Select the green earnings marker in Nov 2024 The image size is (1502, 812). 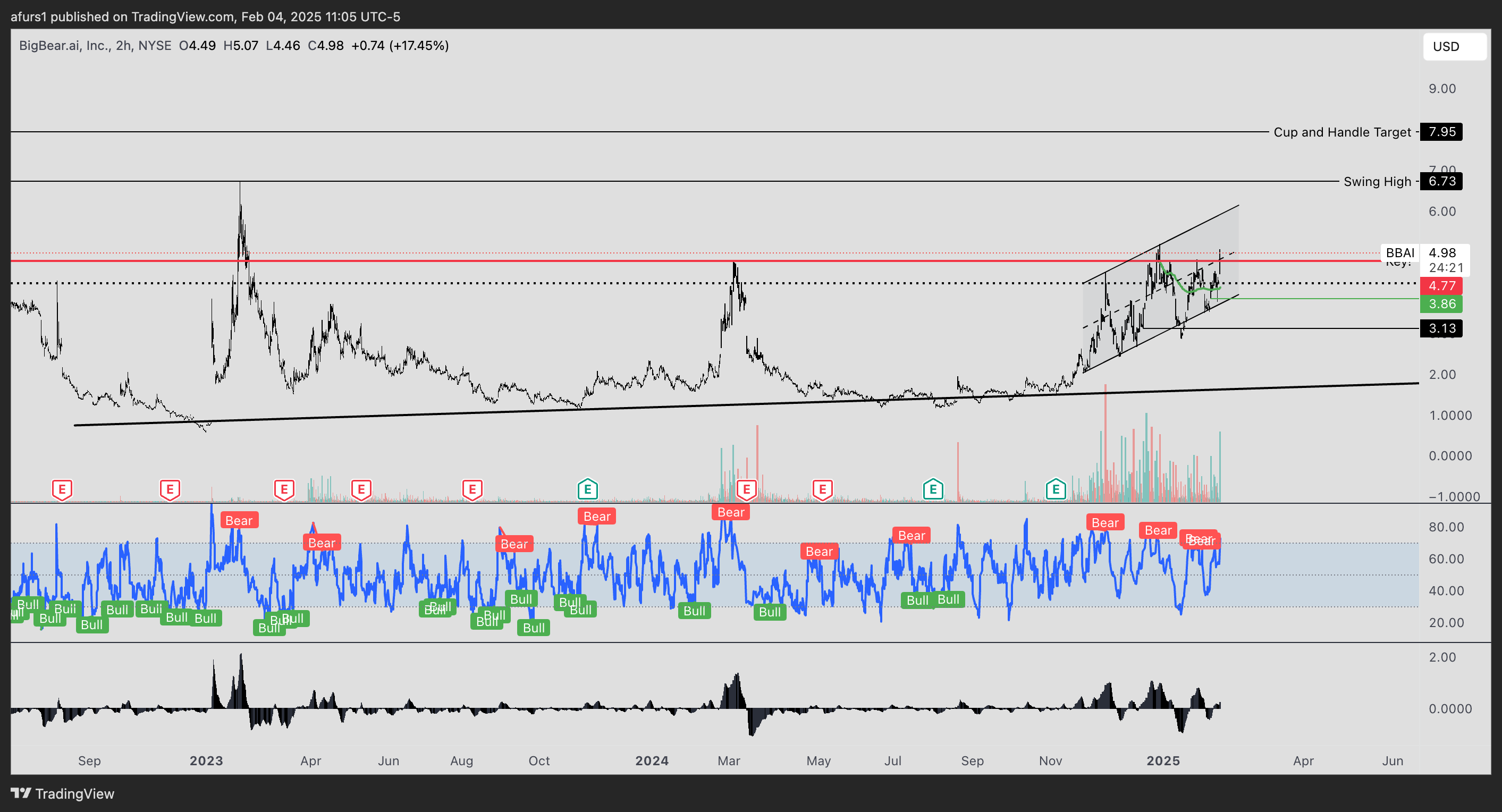(x=1056, y=489)
